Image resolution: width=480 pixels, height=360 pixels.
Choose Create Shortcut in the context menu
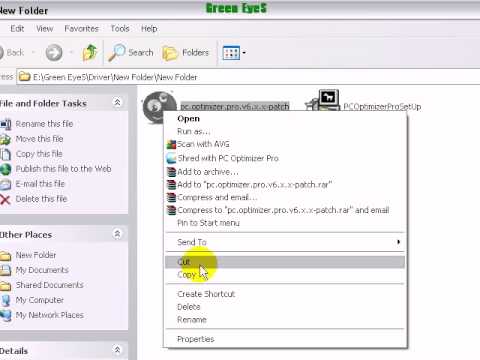[285, 294]
